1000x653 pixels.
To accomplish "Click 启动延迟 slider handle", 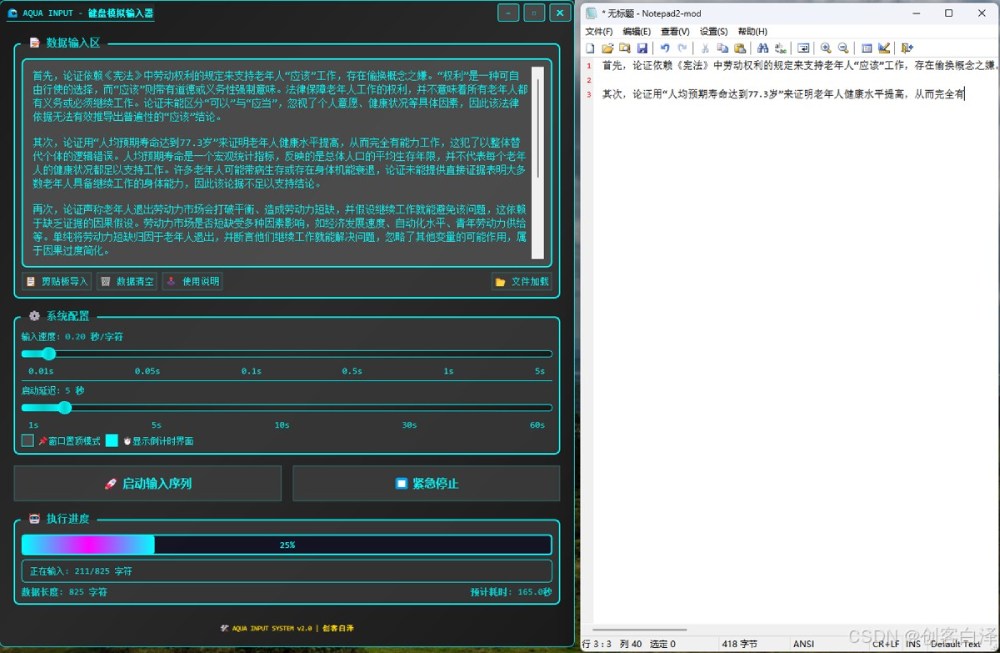I will [64, 408].
